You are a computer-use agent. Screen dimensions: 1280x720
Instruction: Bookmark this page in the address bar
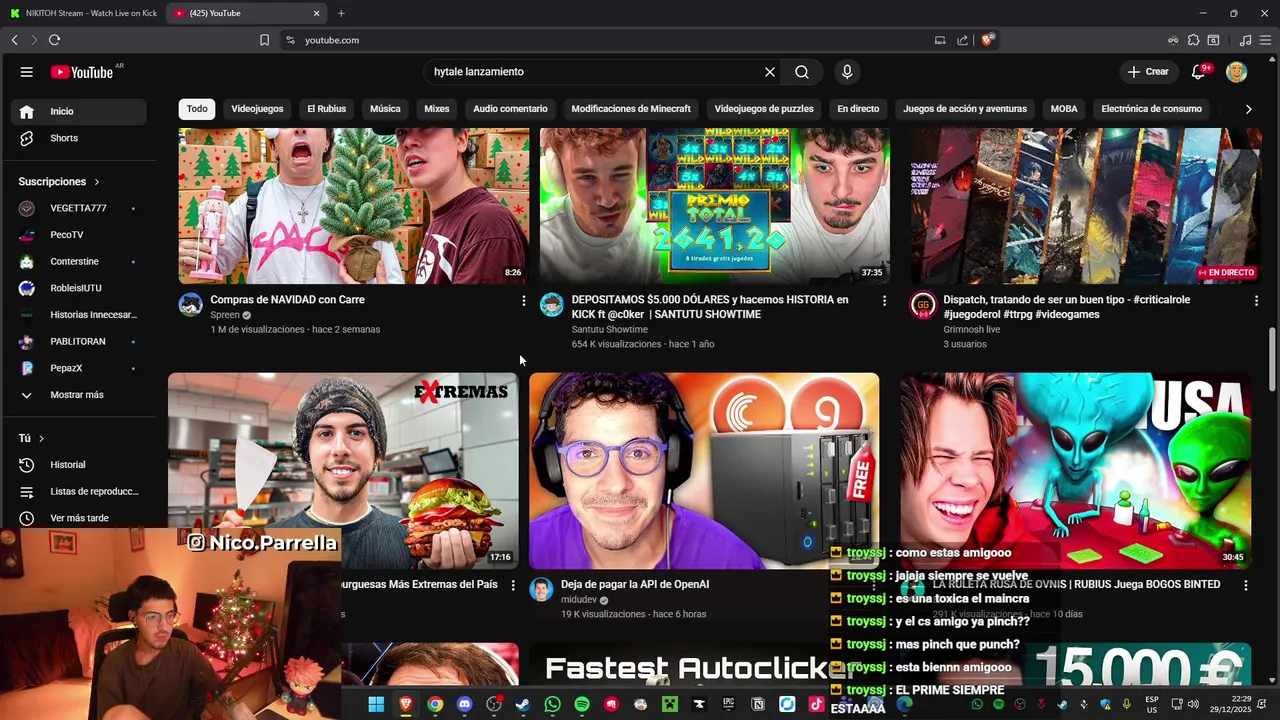[264, 40]
